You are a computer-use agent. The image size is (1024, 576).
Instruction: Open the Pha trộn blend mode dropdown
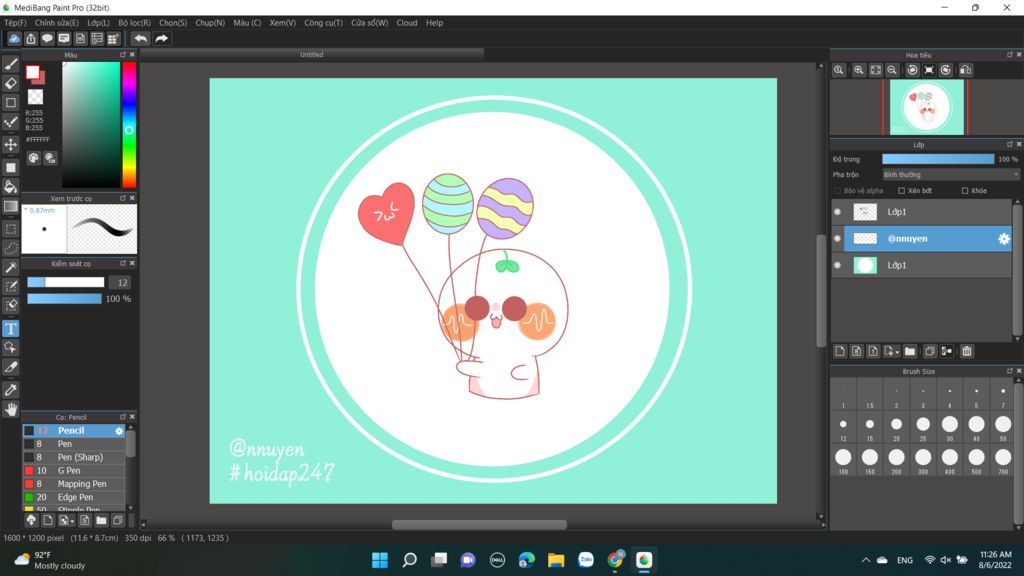coord(950,175)
